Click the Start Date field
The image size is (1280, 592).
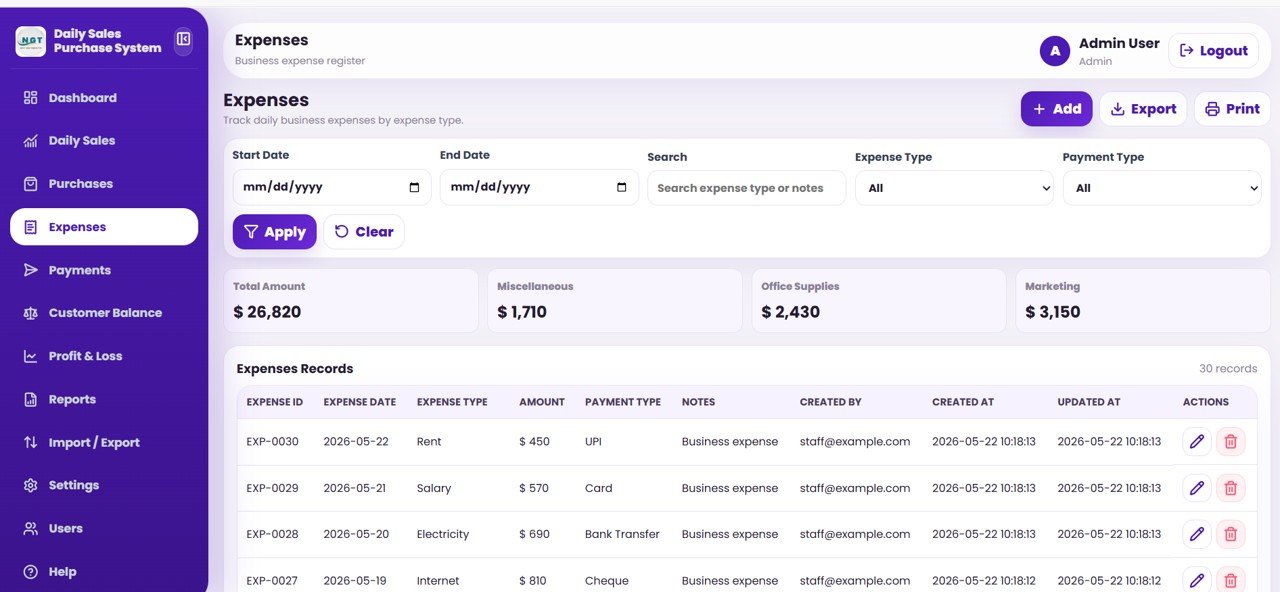pyautogui.click(x=332, y=187)
